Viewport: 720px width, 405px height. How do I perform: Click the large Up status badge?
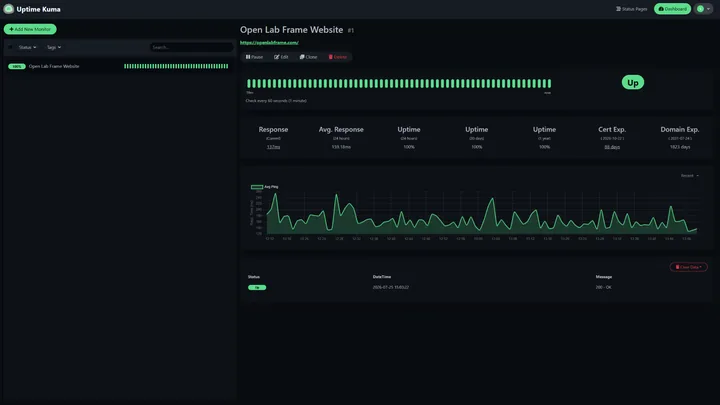click(633, 82)
